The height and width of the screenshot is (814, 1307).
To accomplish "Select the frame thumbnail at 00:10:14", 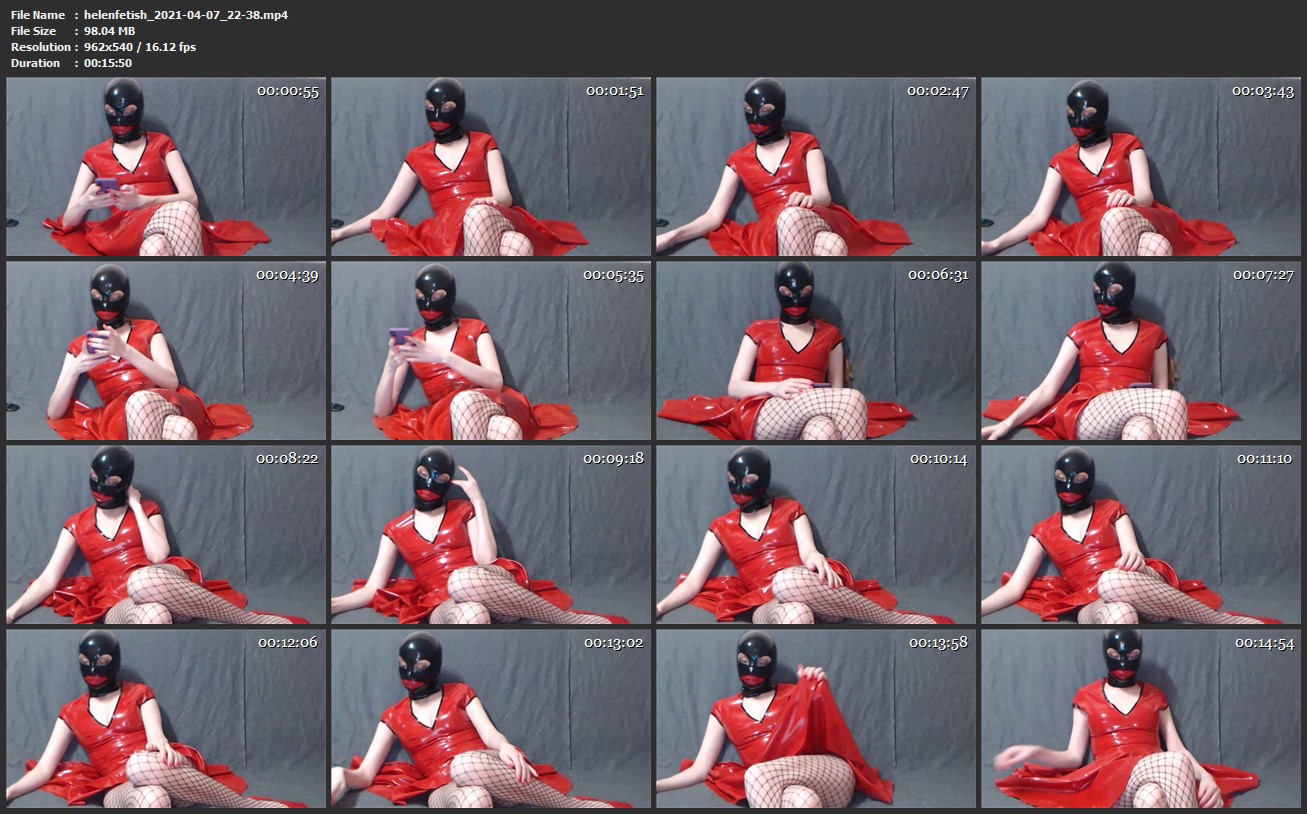I will coord(816,535).
